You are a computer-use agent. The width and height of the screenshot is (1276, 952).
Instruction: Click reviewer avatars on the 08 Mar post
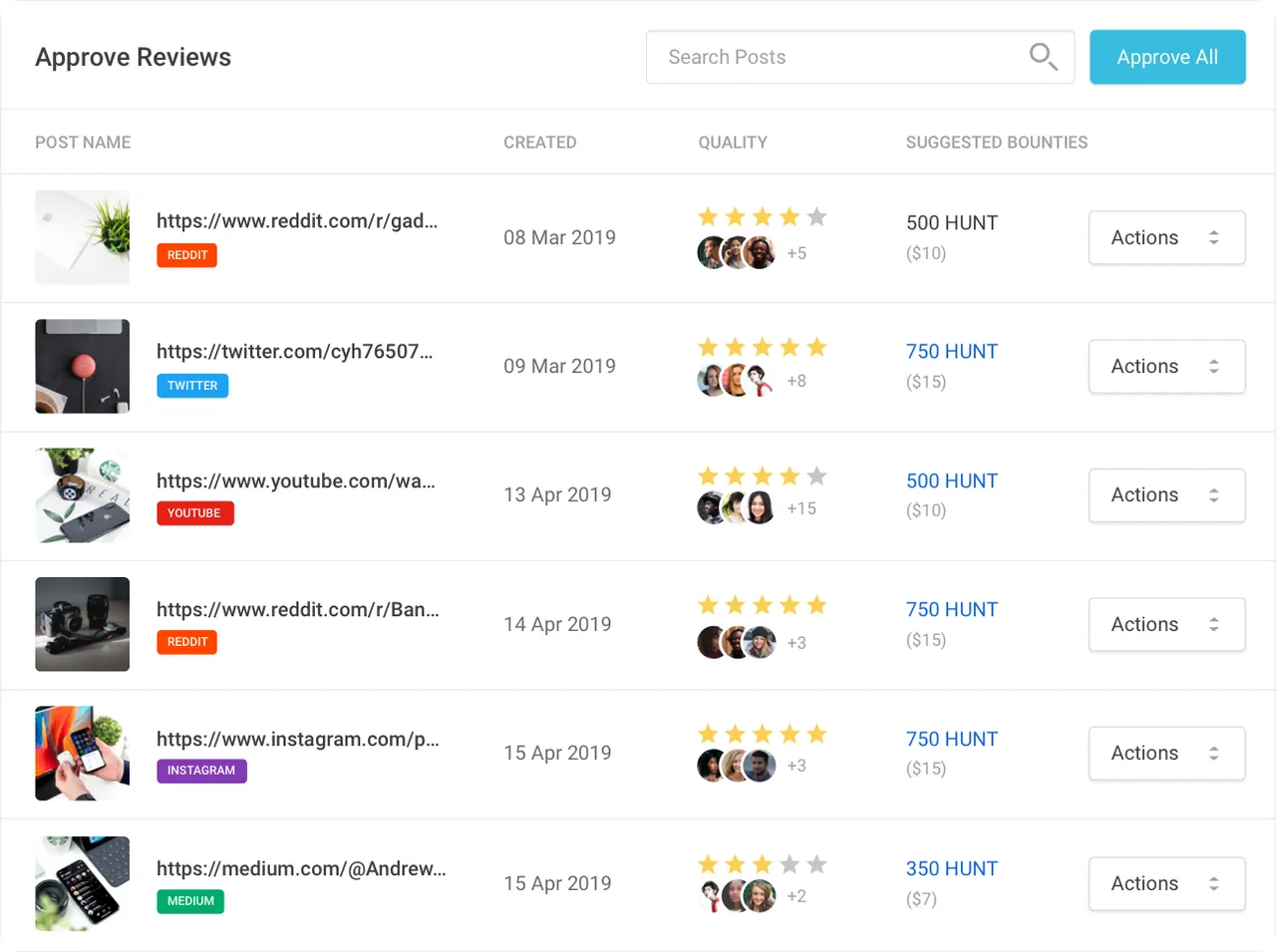[x=736, y=253]
